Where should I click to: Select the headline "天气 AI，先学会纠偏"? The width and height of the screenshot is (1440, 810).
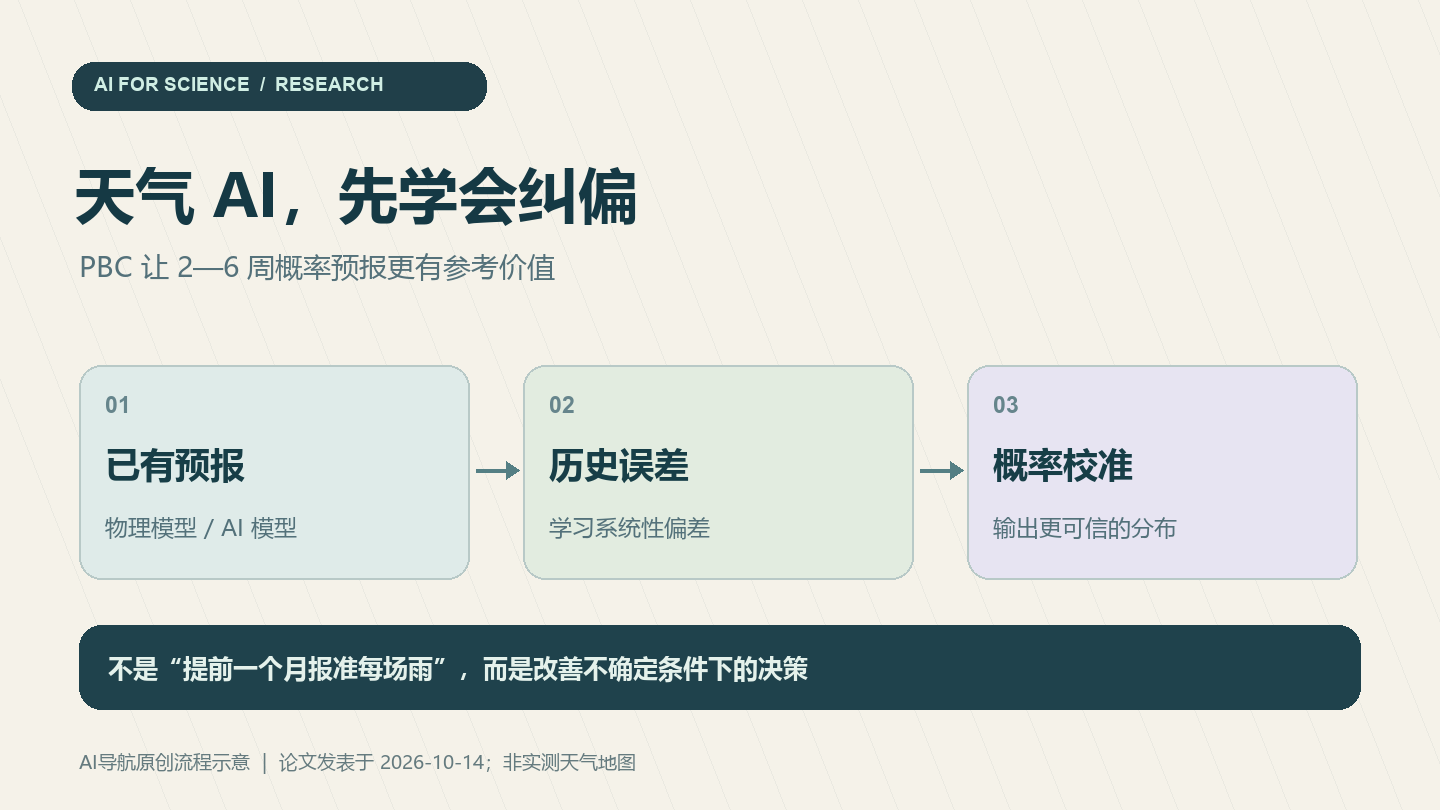[x=356, y=198]
